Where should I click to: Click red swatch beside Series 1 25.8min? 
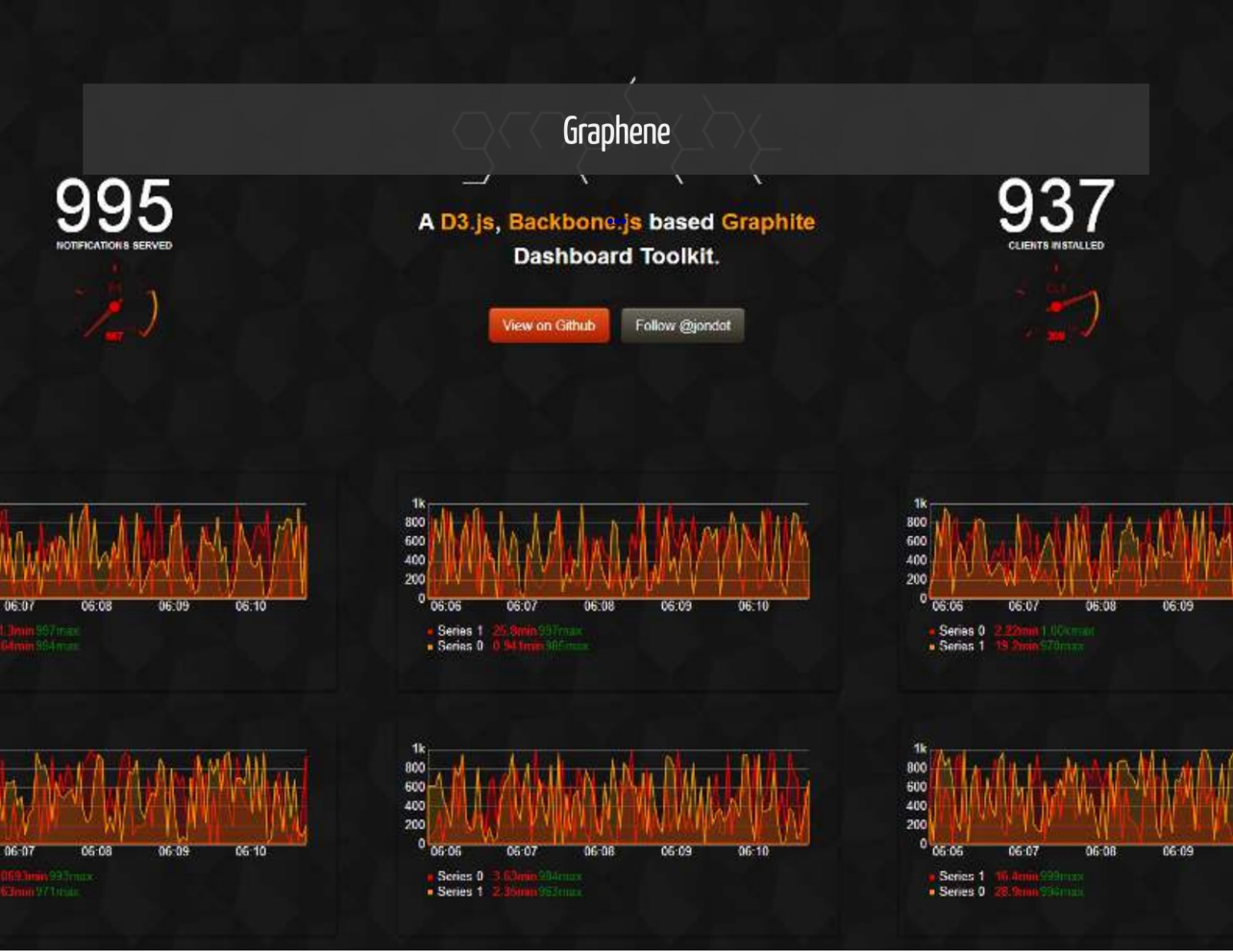click(430, 632)
